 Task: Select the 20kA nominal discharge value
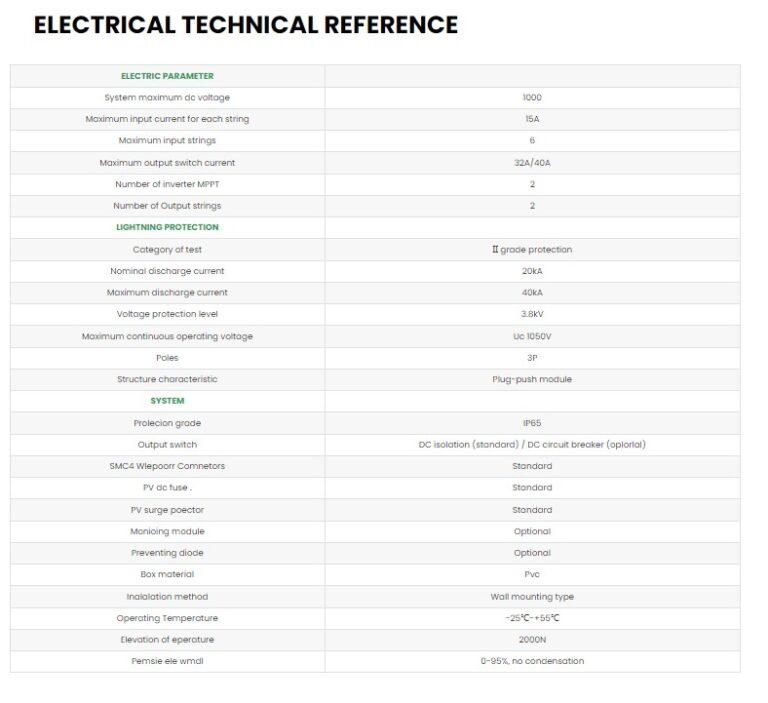point(532,271)
